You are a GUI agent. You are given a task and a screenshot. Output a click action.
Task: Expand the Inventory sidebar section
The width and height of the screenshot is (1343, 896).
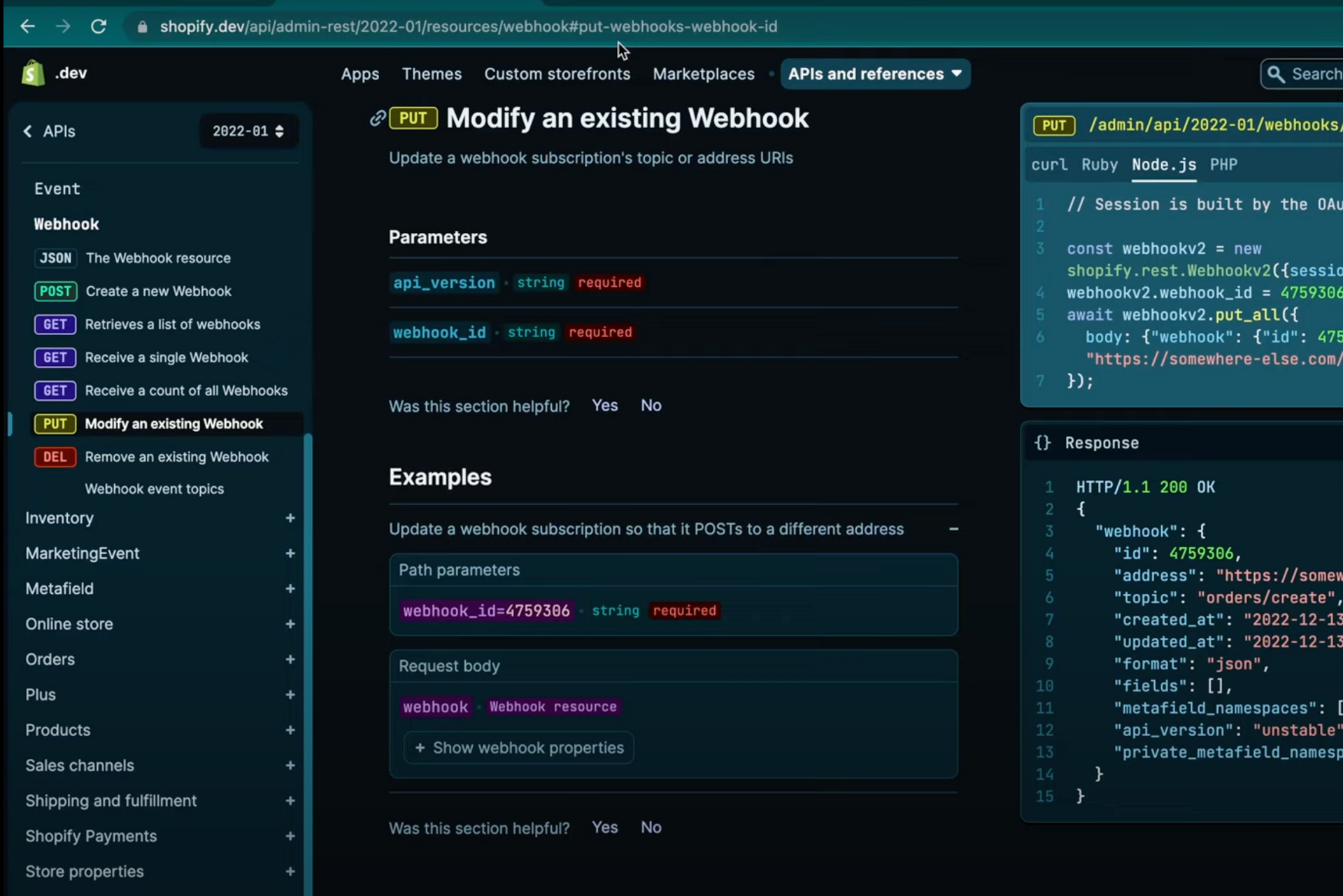pos(290,518)
